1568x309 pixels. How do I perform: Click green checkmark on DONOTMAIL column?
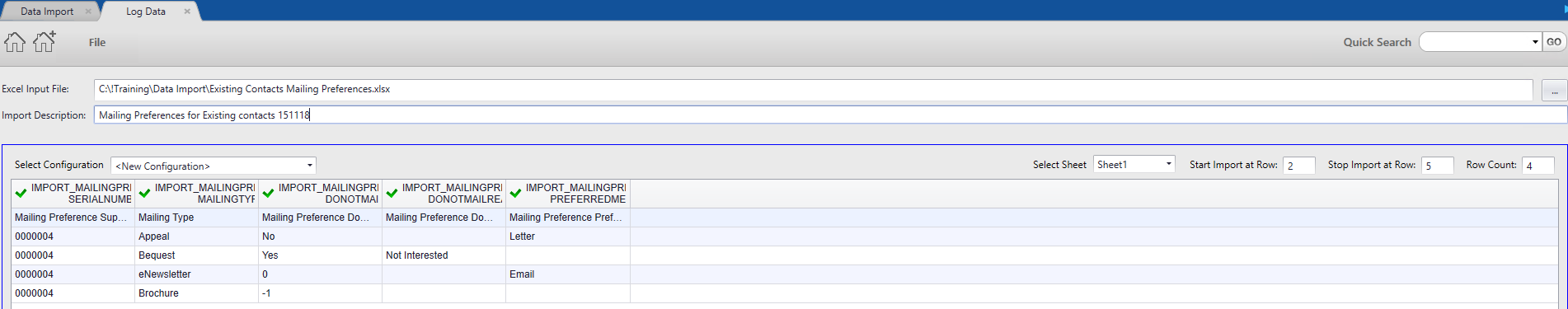pos(269,194)
